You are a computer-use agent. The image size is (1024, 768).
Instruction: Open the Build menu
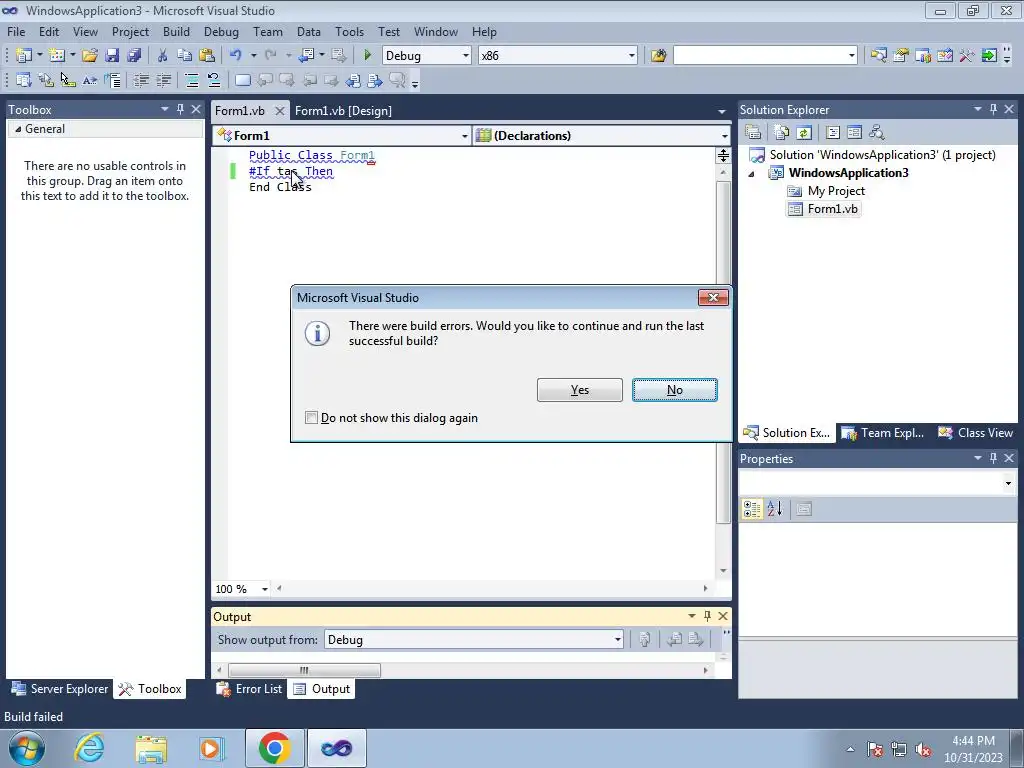(176, 31)
